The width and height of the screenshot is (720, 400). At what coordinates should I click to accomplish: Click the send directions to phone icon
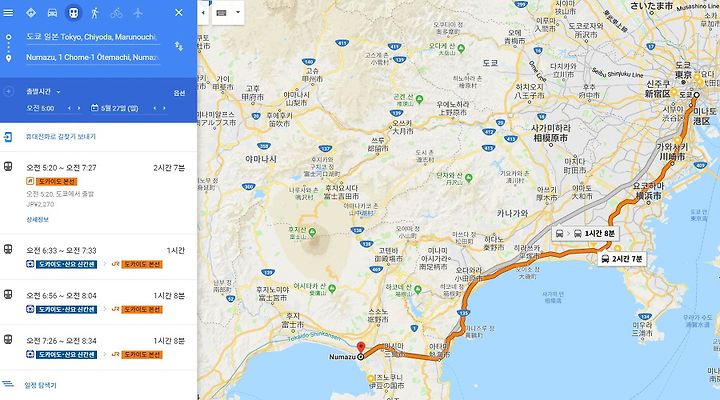coord(8,137)
